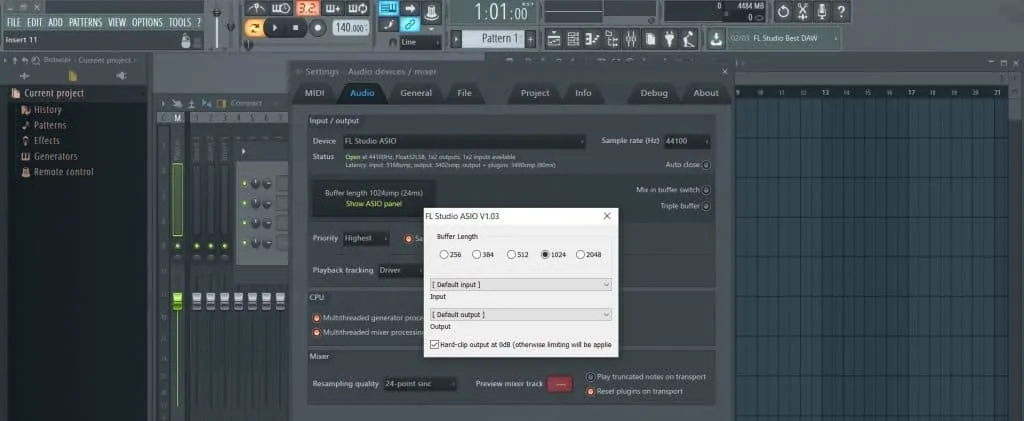Click the add pattern plus button
Screen dimensions: 1024x421
coord(530,39)
